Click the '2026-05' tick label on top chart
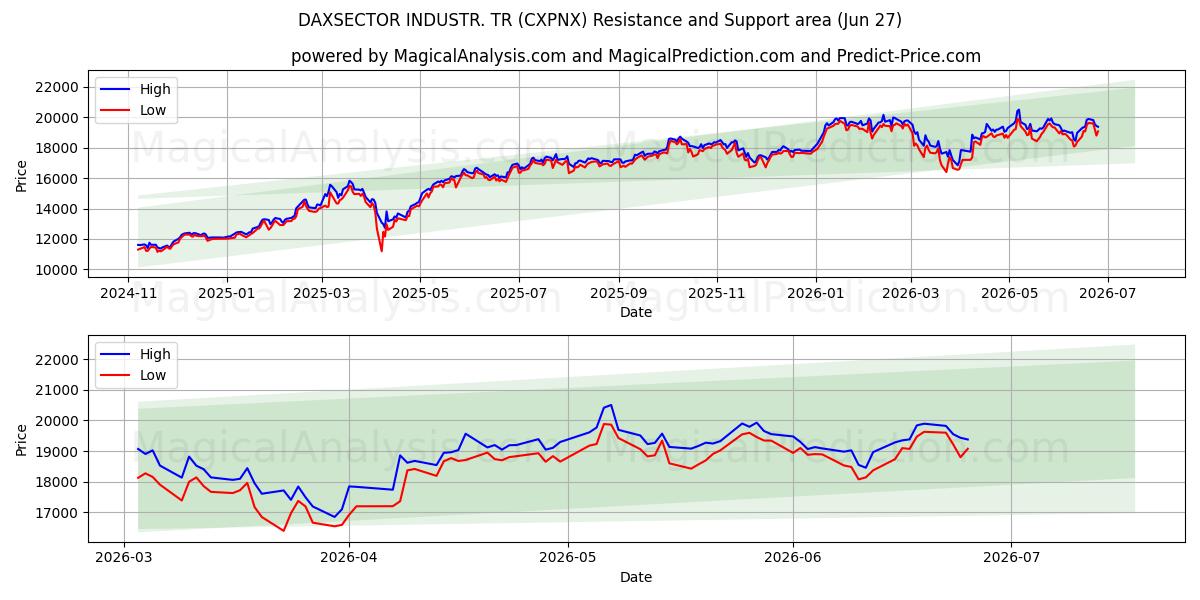The image size is (1200, 600). pos(1008,293)
